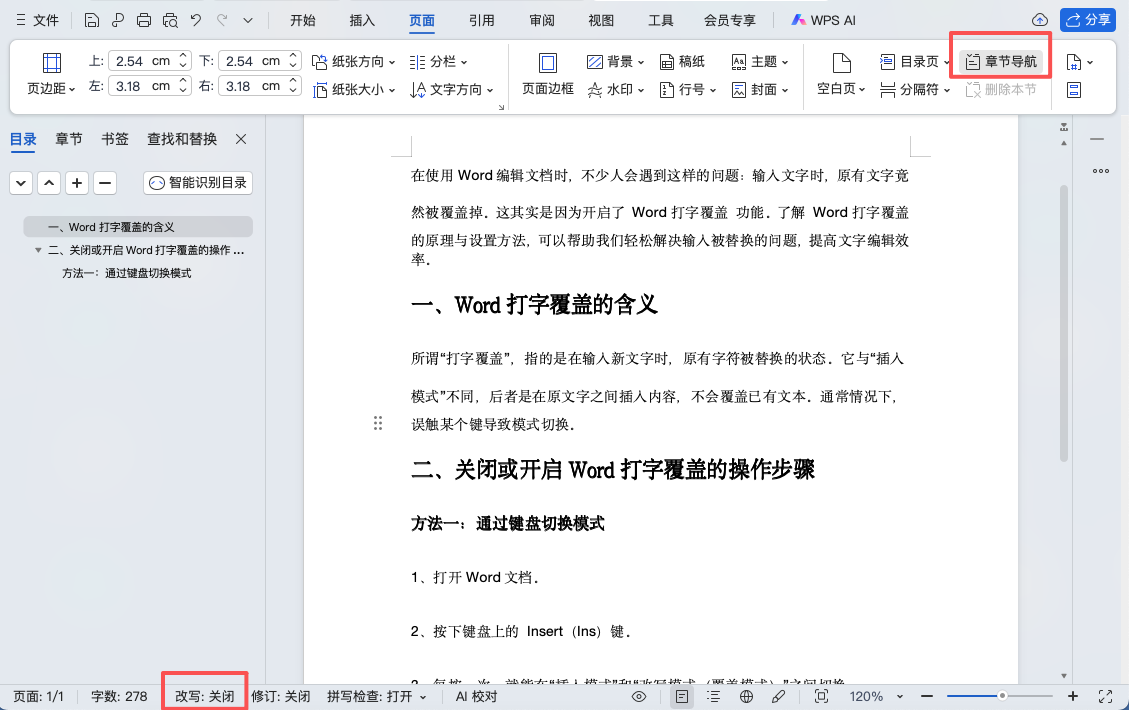Open the 工具 ribbon tab
The width and height of the screenshot is (1129, 710).
point(660,20)
